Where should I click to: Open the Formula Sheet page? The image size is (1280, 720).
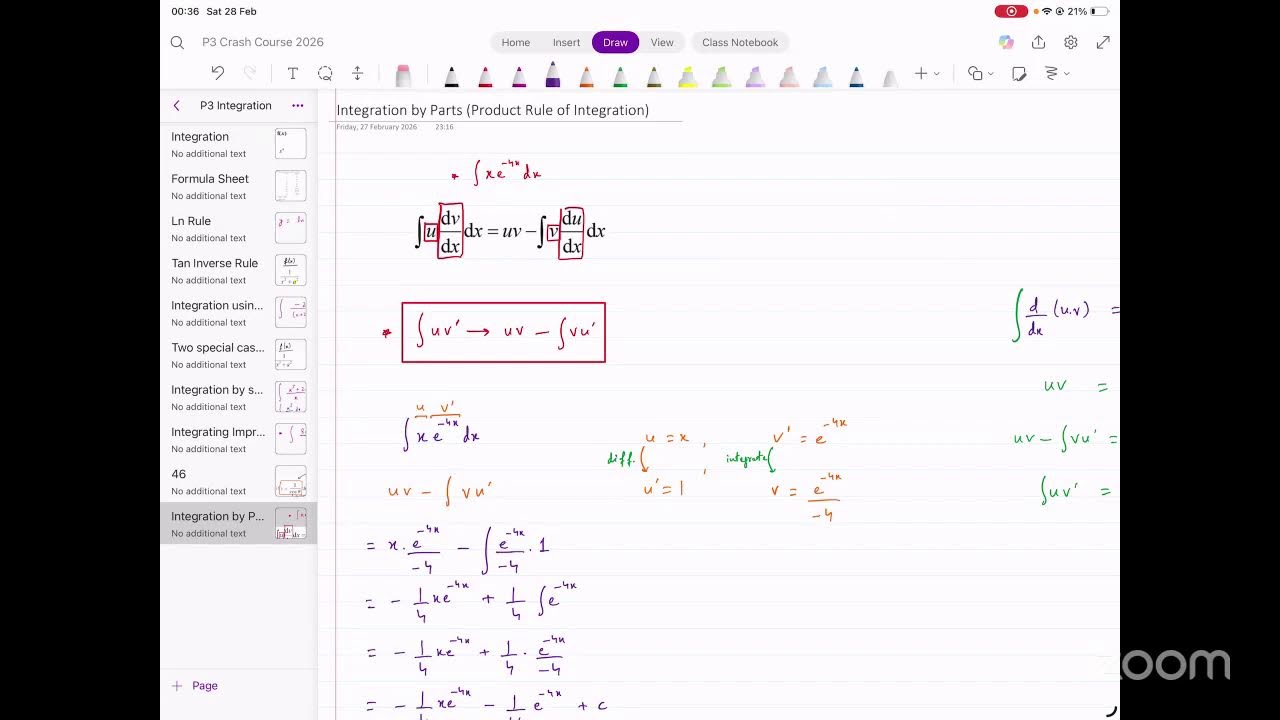pyautogui.click(x=239, y=186)
